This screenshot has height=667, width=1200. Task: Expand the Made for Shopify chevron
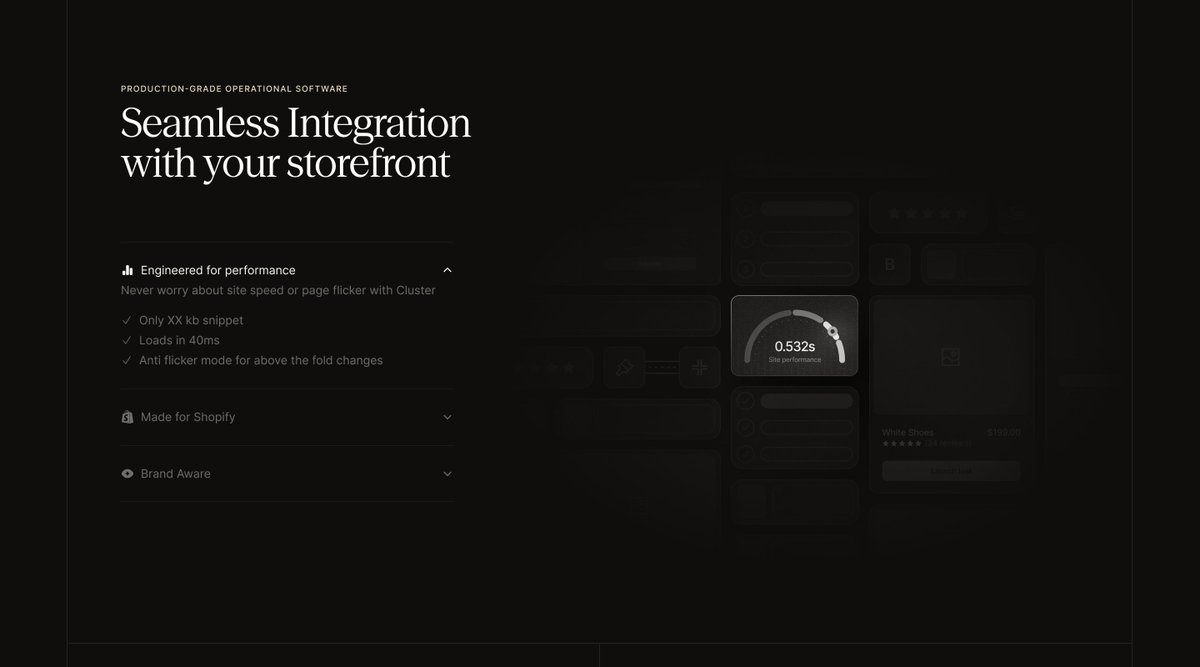447,417
